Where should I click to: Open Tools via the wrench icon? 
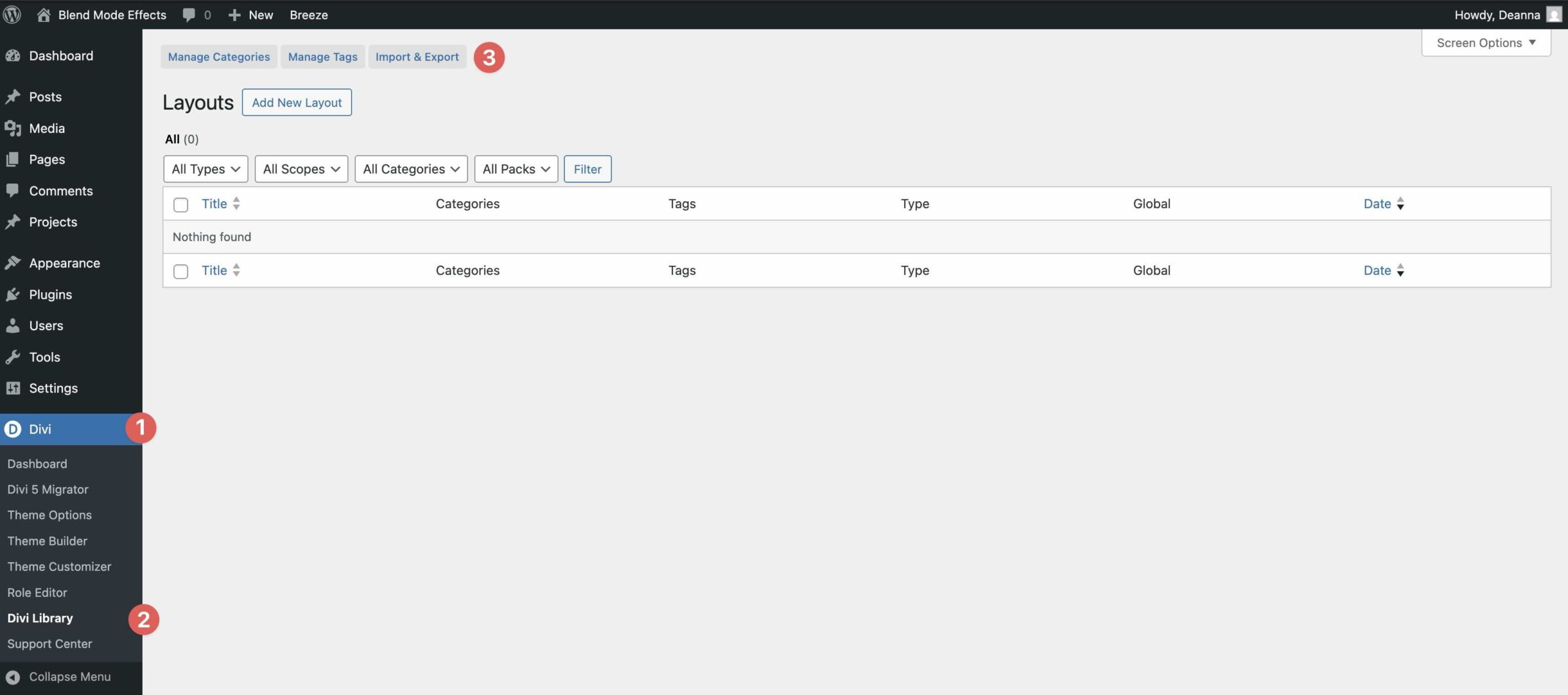coord(14,356)
